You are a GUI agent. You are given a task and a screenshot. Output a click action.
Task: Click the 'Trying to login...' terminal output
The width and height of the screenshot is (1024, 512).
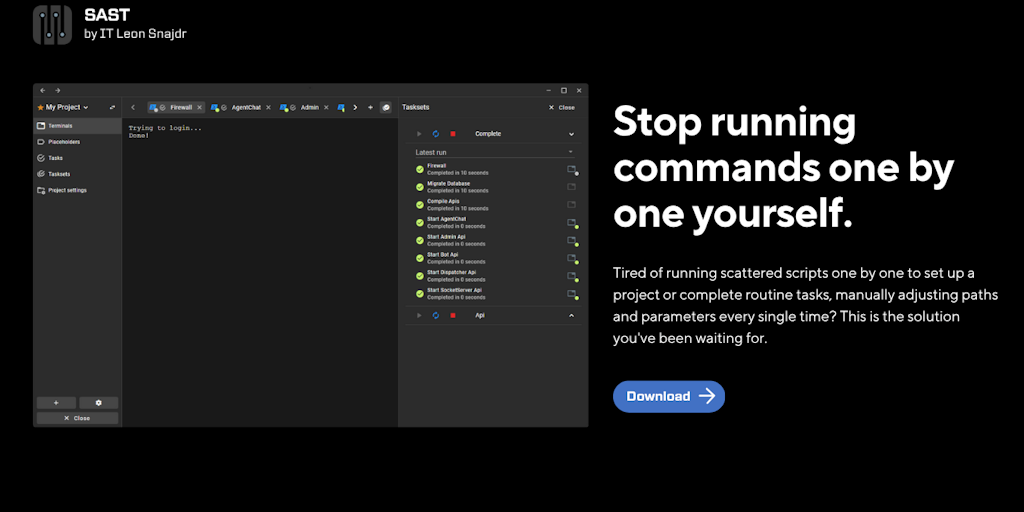(x=165, y=128)
